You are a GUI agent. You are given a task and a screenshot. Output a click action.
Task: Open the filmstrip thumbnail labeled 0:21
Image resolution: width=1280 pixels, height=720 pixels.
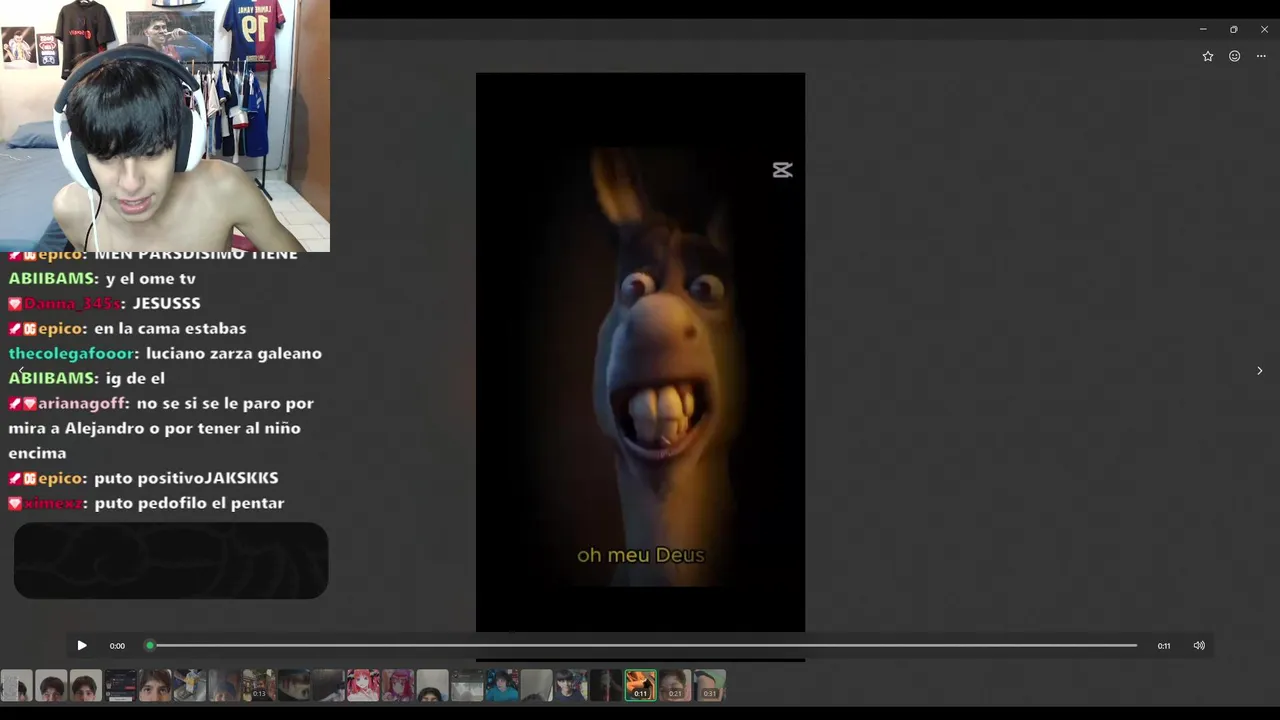tap(675, 686)
